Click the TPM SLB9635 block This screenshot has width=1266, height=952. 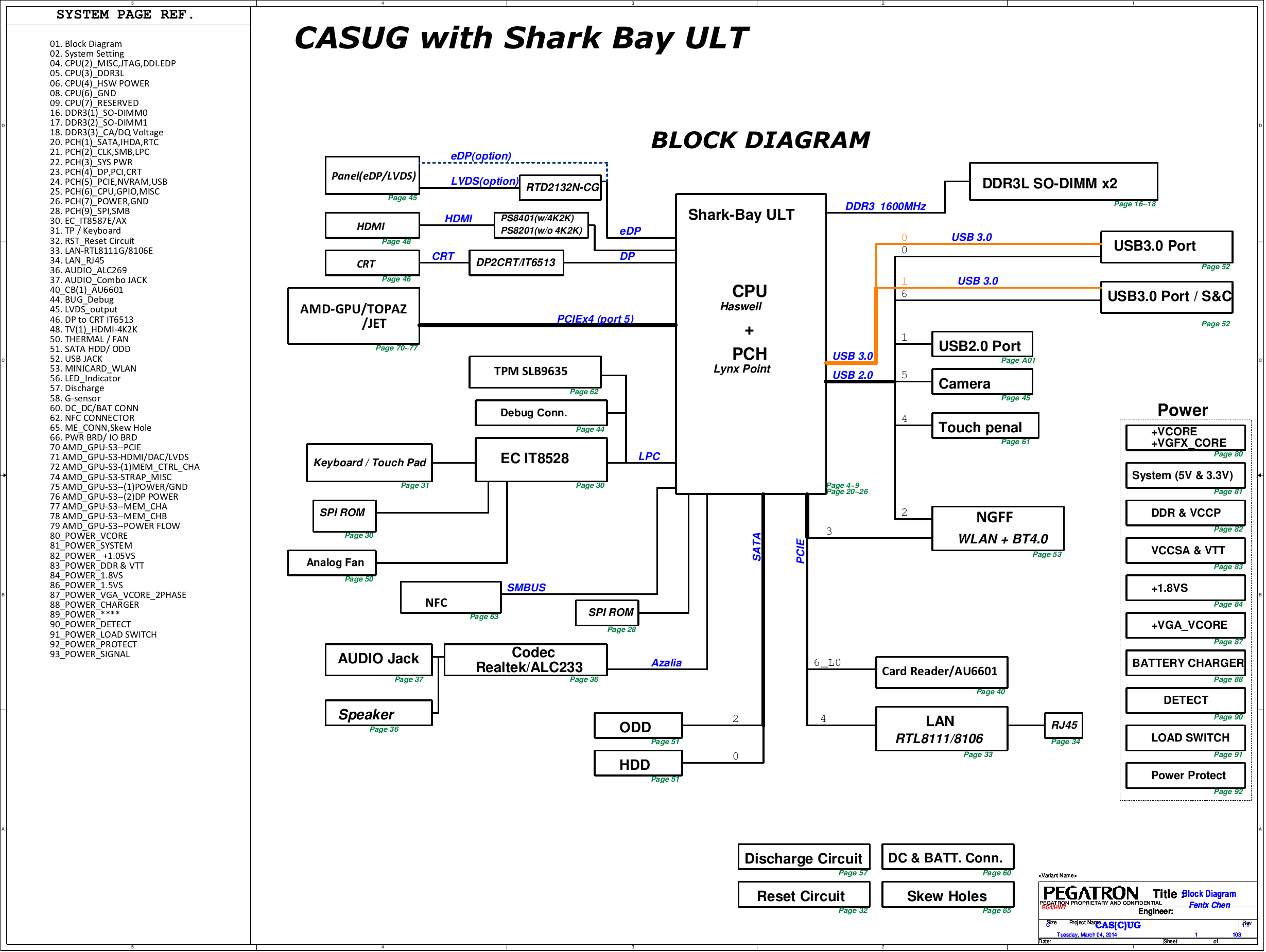tap(535, 372)
